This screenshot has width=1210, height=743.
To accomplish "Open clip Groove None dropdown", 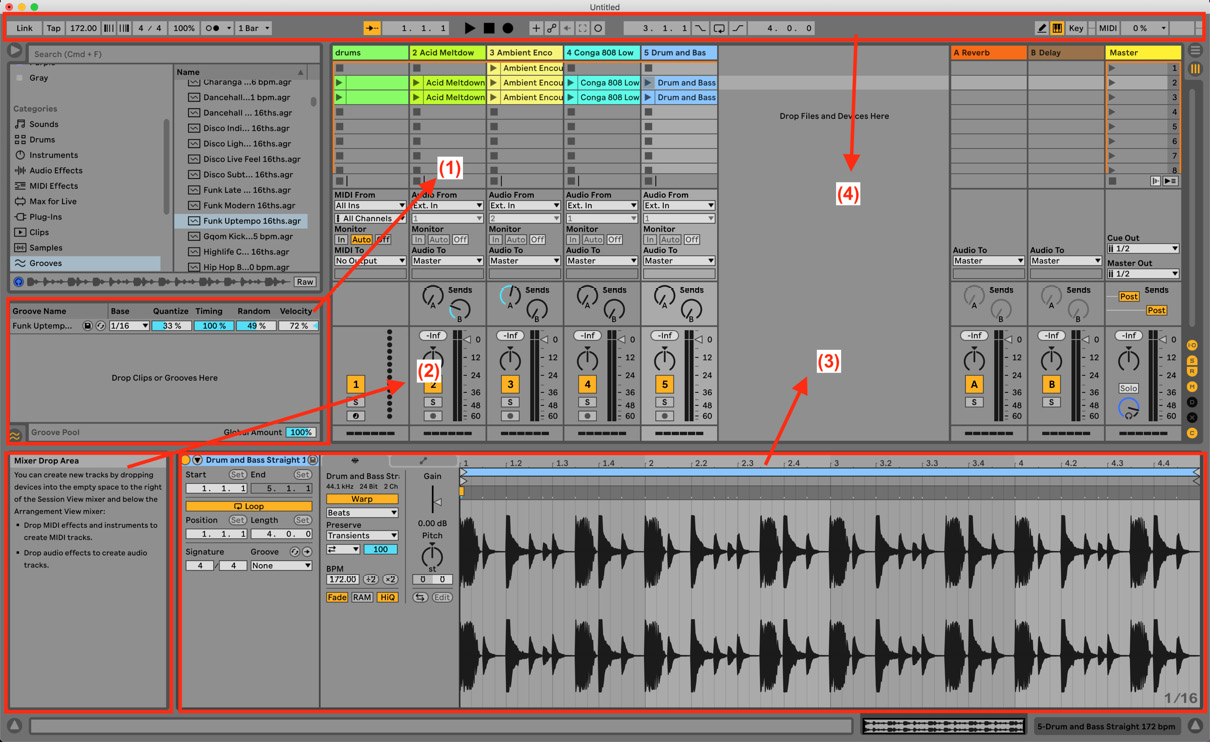I will point(280,566).
